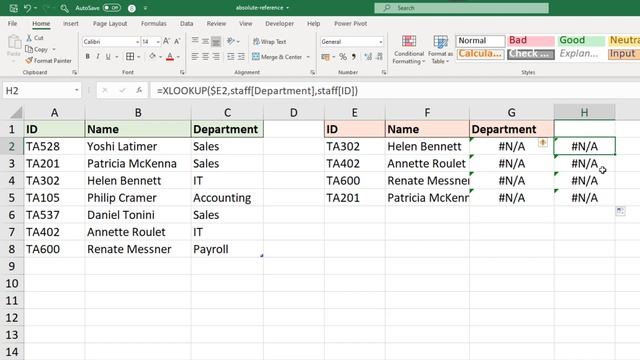Screen dimensions: 640x360
Task: Apply the Good cell style
Action: [x=581, y=40]
